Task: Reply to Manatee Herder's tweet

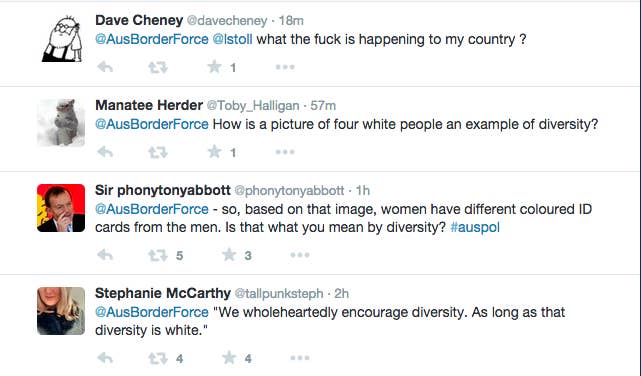Action: (105, 152)
